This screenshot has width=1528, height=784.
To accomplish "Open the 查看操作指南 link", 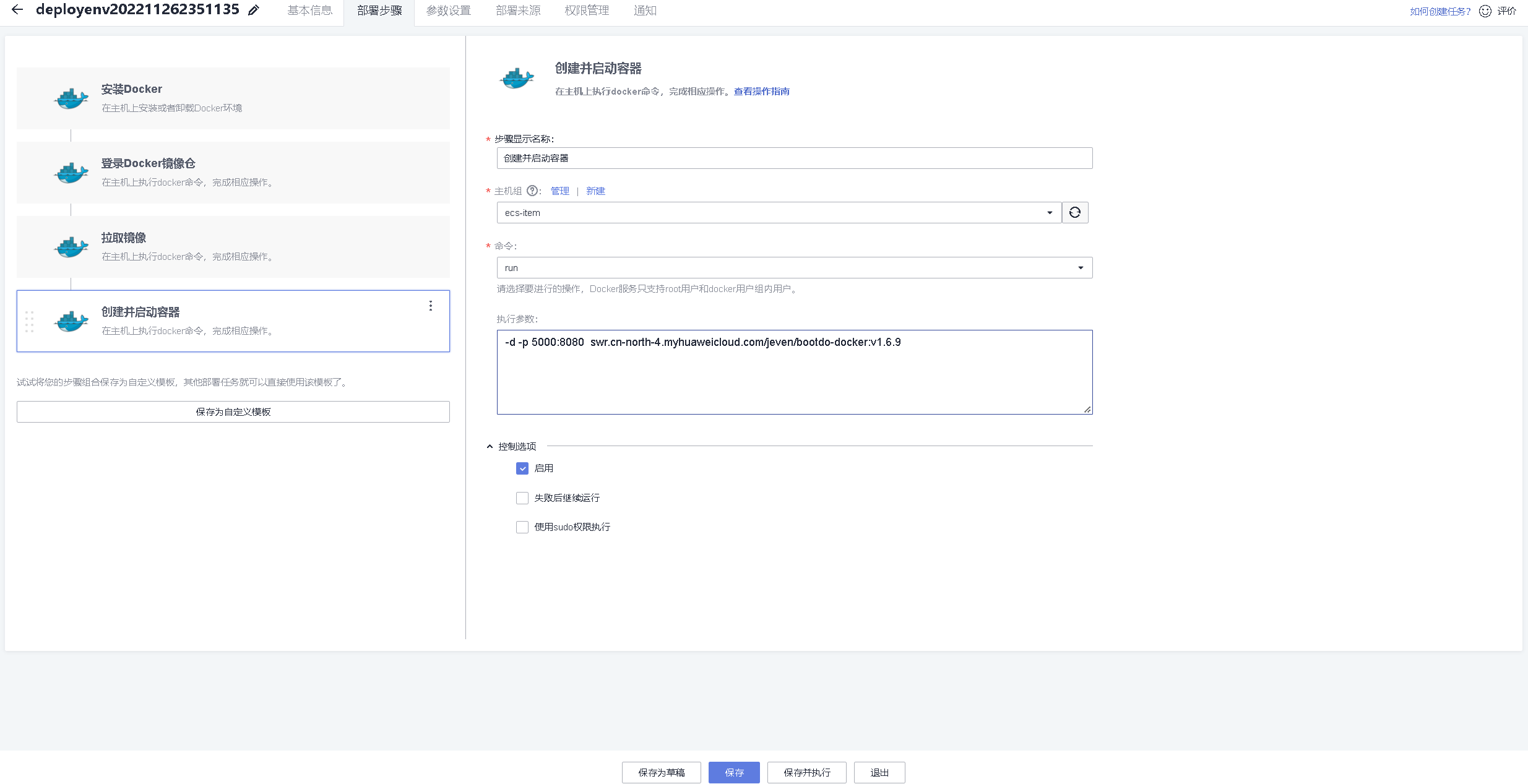I will (x=761, y=91).
